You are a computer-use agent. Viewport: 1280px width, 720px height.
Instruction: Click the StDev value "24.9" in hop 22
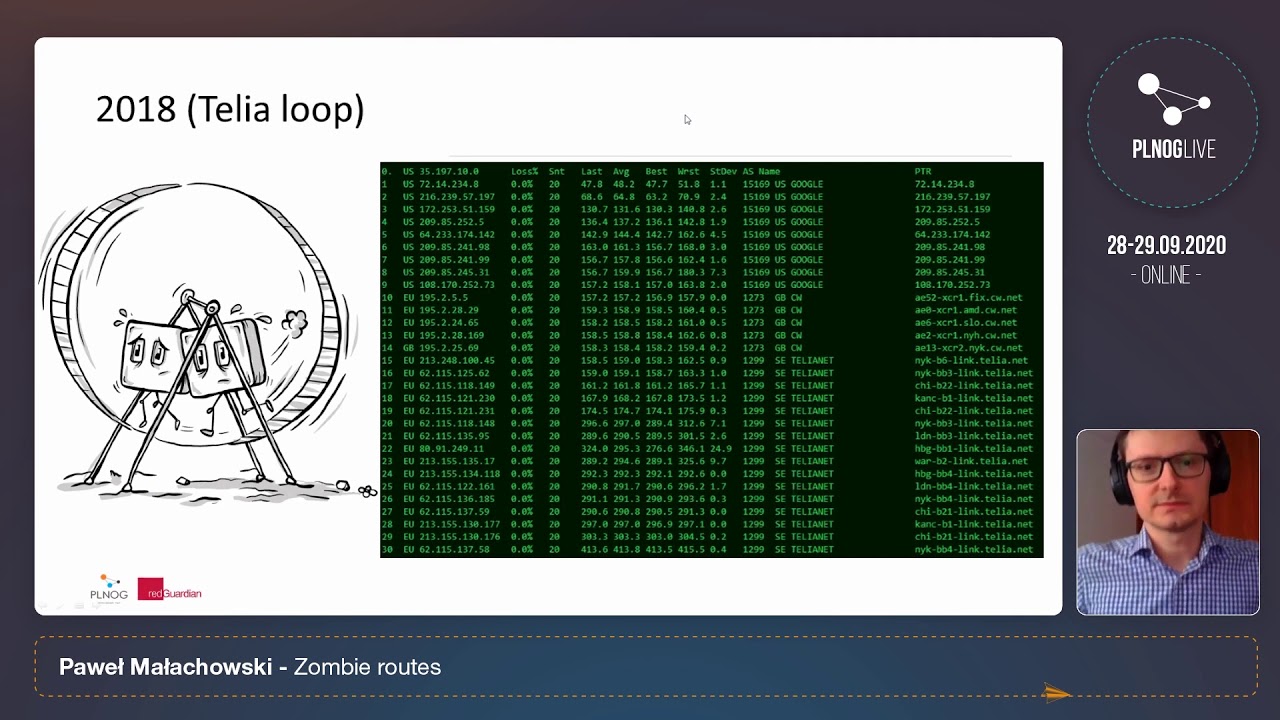click(x=721, y=449)
